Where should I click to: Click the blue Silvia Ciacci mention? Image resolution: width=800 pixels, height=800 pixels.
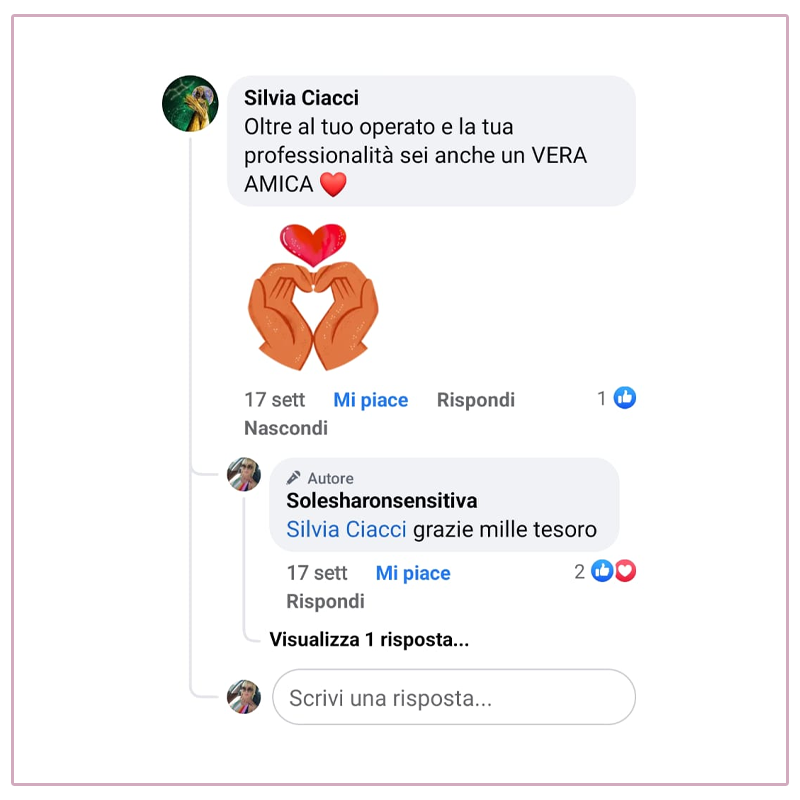coord(346,530)
